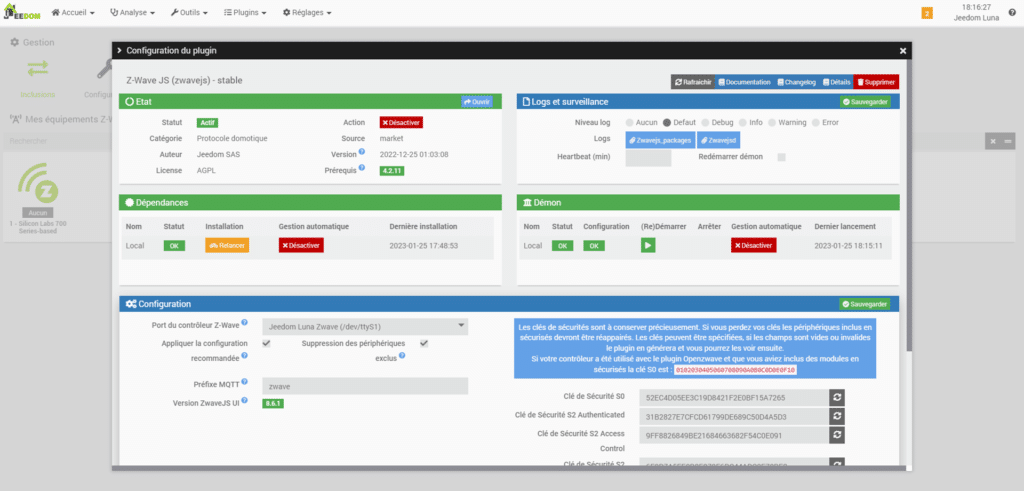Click the Port du contrôleur help icon
Viewport: 1024px width, 491px height.
tap(244, 323)
